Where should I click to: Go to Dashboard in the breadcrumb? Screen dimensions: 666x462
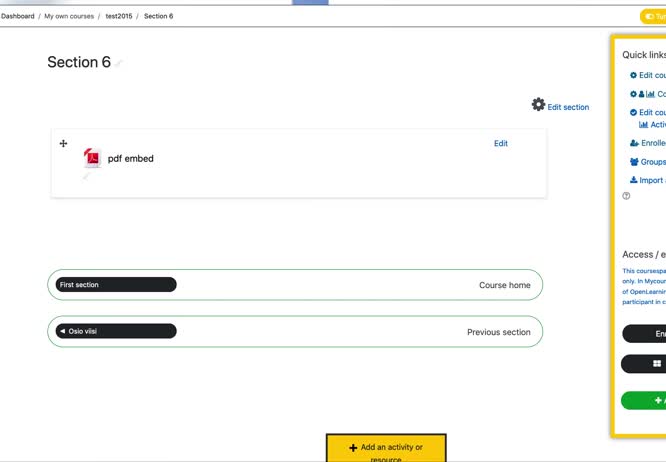(x=17, y=16)
